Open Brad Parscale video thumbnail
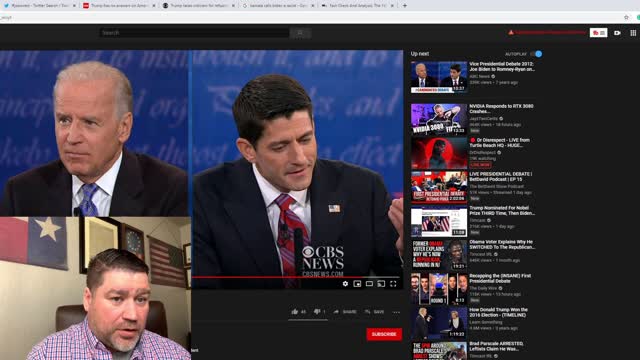Image resolution: width=640 pixels, height=360 pixels. 439,351
